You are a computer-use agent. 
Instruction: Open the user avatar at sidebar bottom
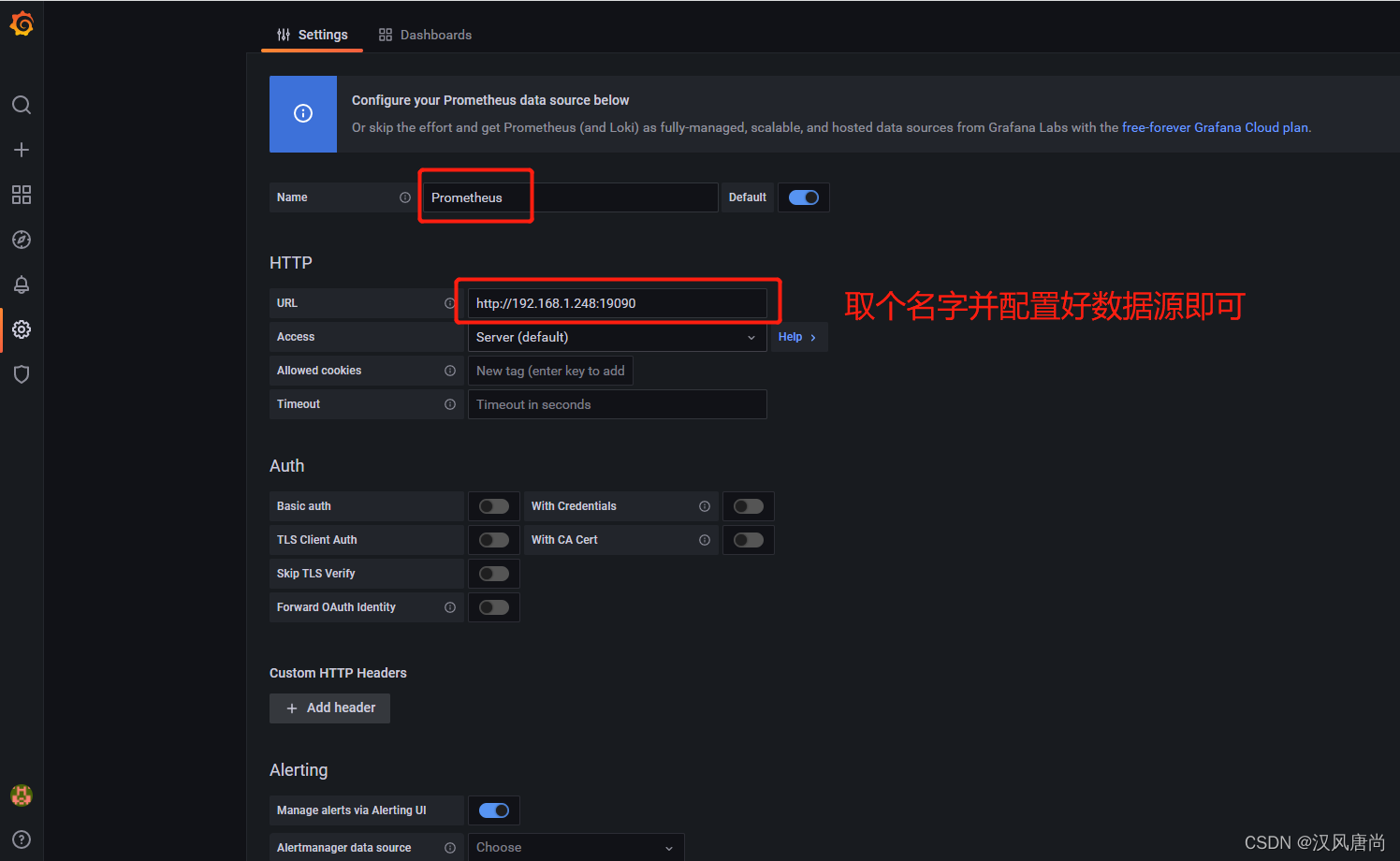click(x=22, y=795)
